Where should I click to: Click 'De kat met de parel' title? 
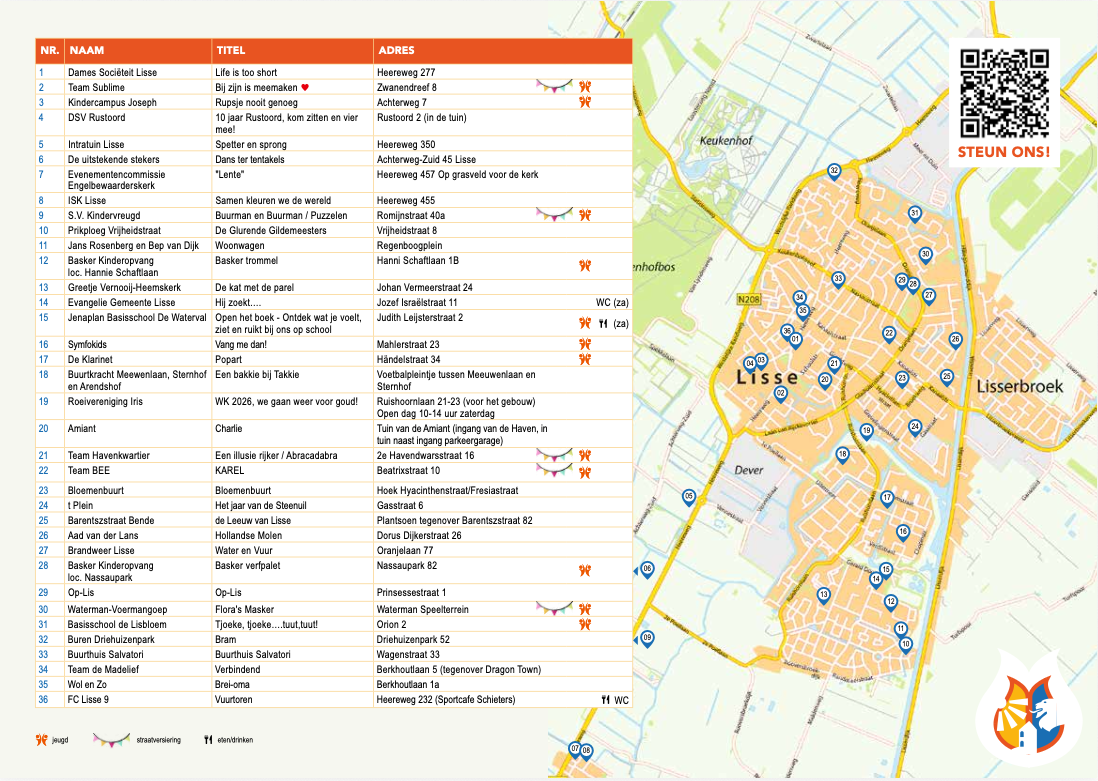pyautogui.click(x=254, y=287)
